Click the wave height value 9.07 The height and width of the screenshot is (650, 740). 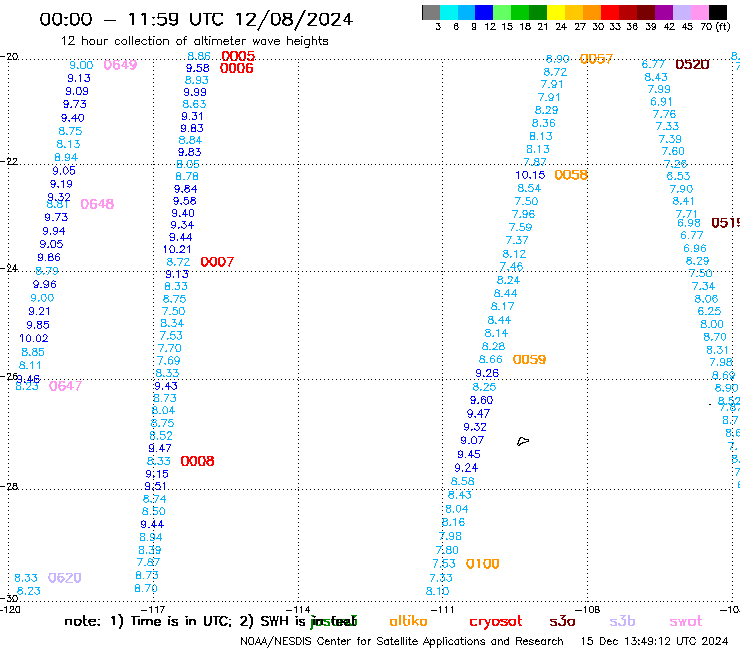click(x=472, y=440)
